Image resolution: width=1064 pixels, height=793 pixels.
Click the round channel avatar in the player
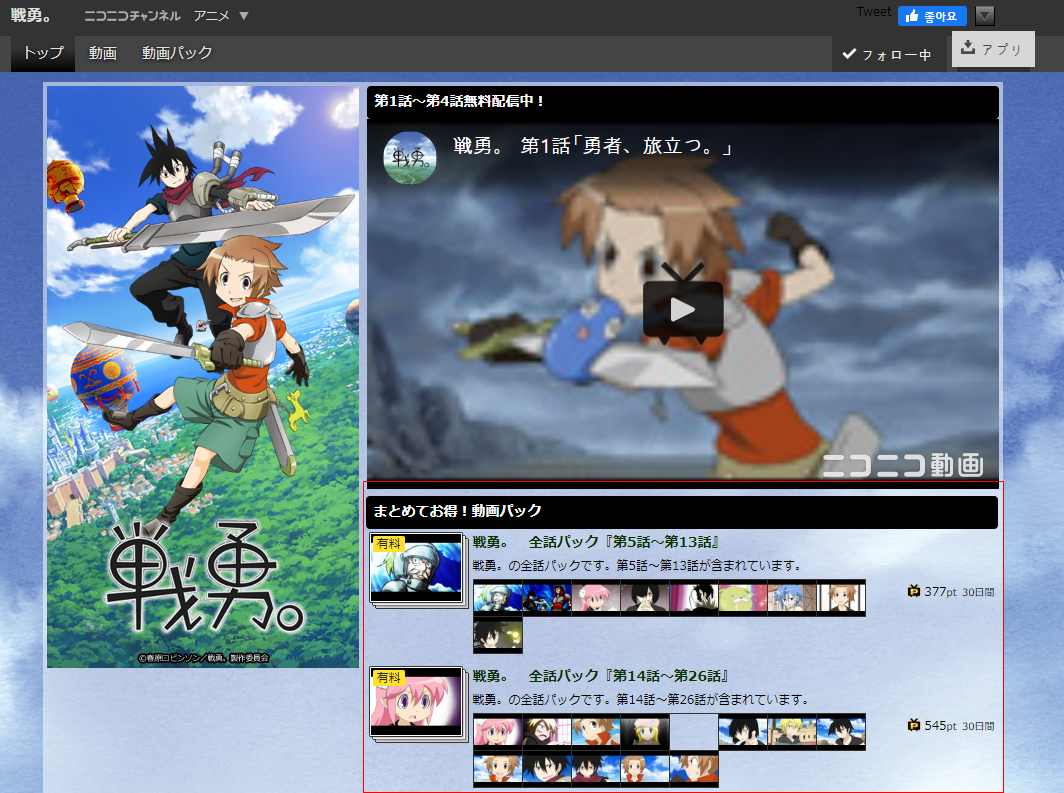(x=410, y=158)
